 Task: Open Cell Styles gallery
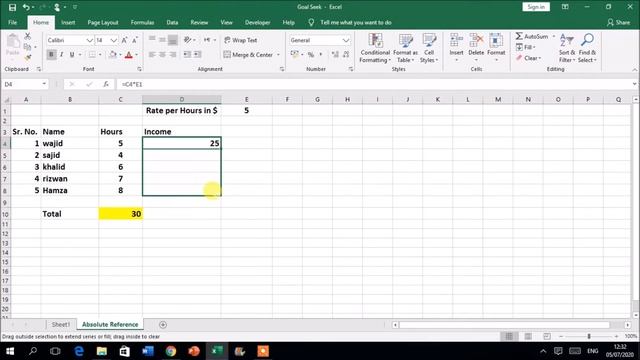(429, 48)
